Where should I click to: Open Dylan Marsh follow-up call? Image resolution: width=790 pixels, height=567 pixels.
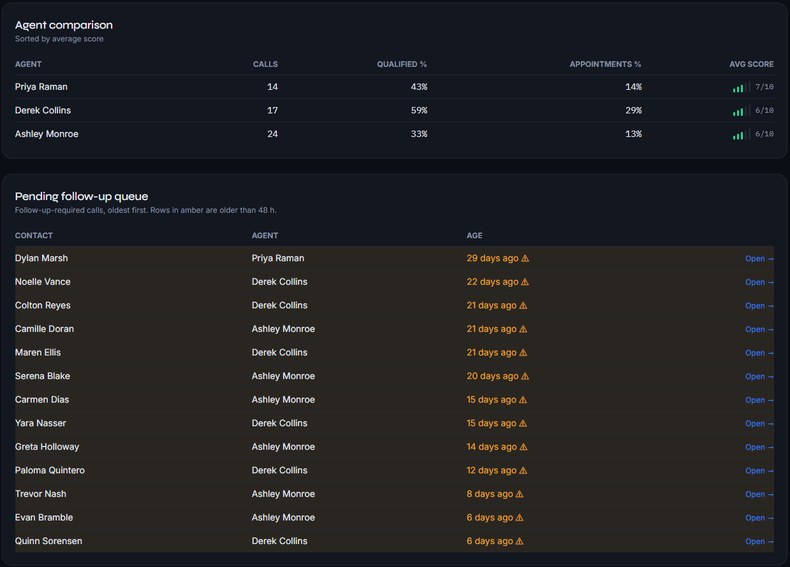(x=759, y=259)
